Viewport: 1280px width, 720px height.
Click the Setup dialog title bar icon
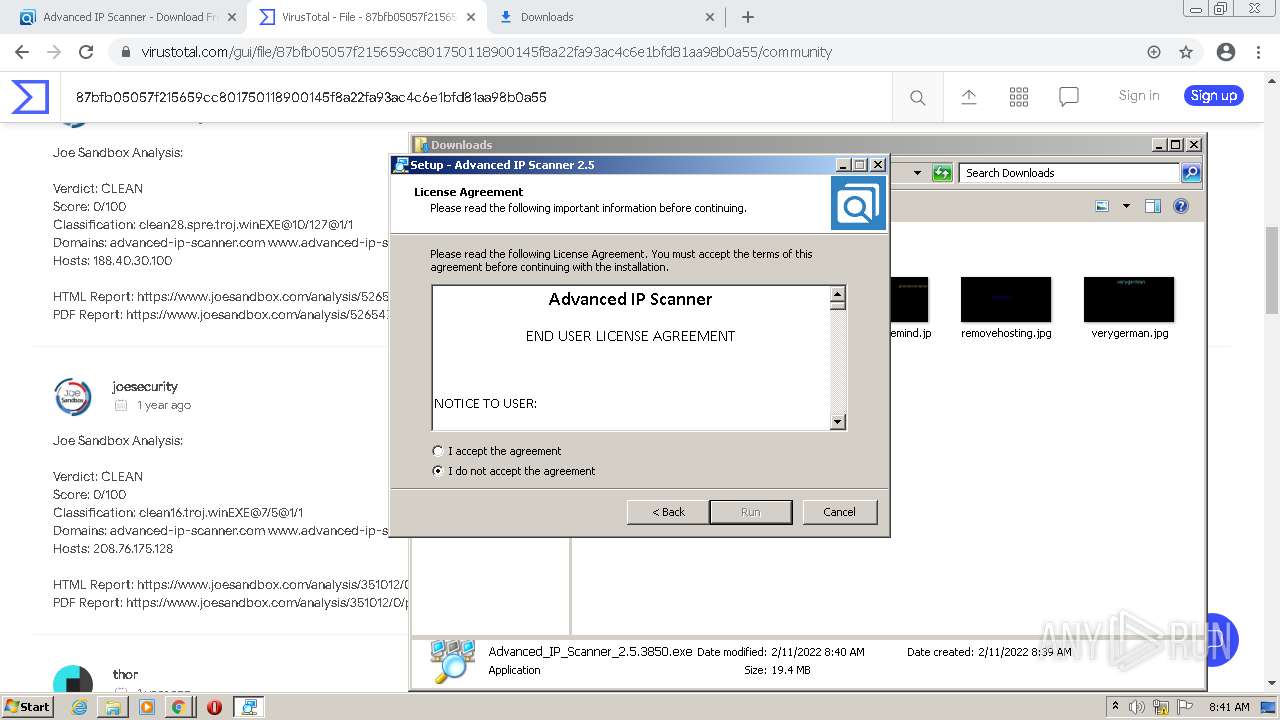pyautogui.click(x=401, y=165)
